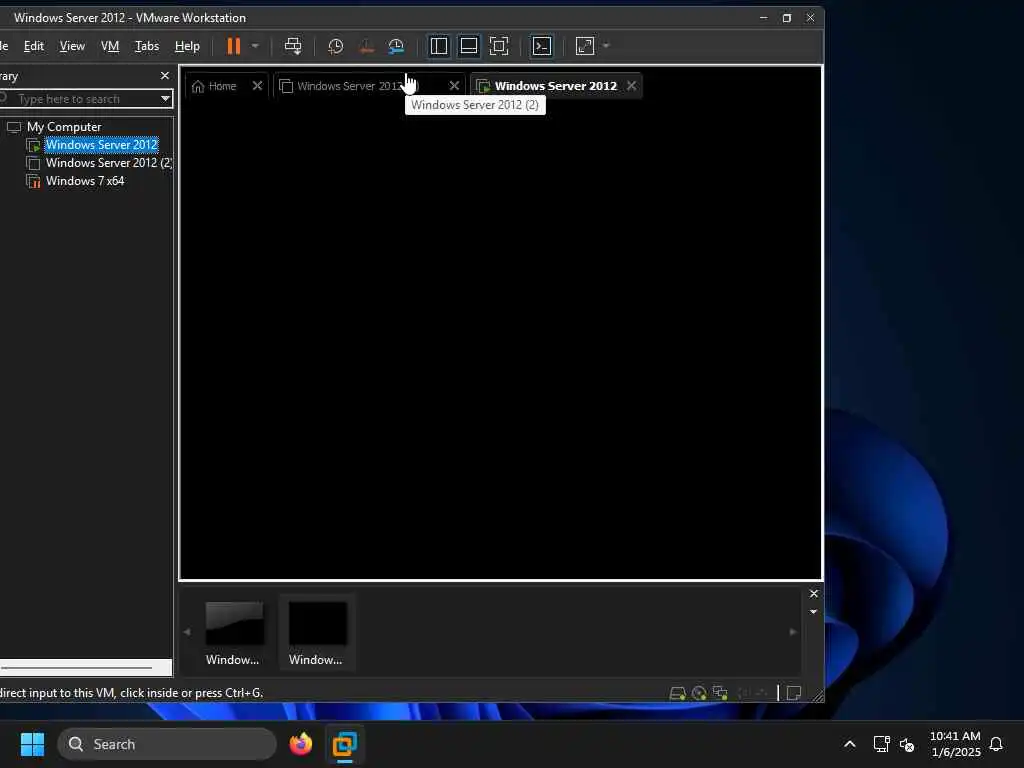Show hidden system tray icons chevron
The width and height of the screenshot is (1024, 768).
(850, 744)
